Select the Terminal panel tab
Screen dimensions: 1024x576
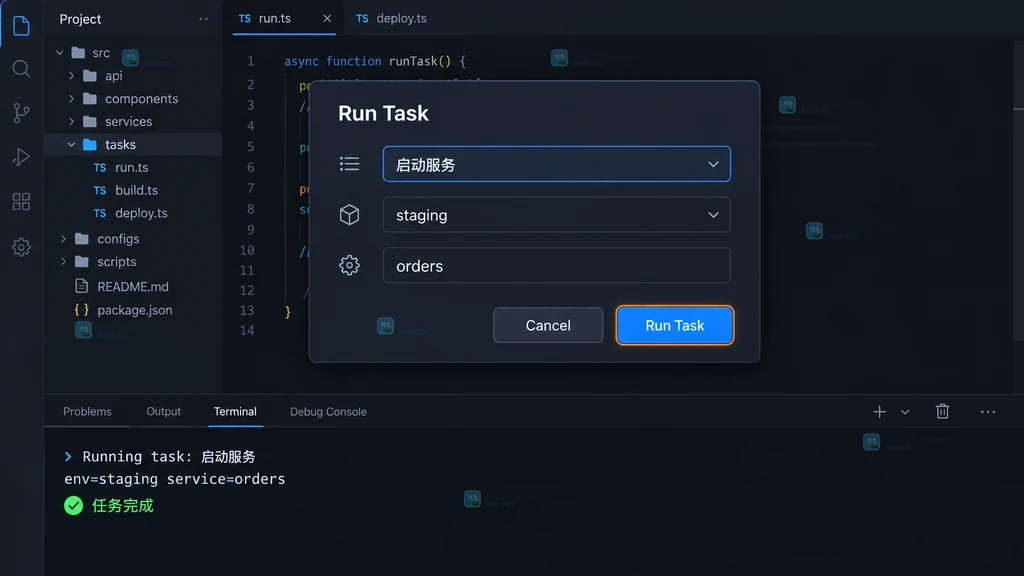(235, 411)
